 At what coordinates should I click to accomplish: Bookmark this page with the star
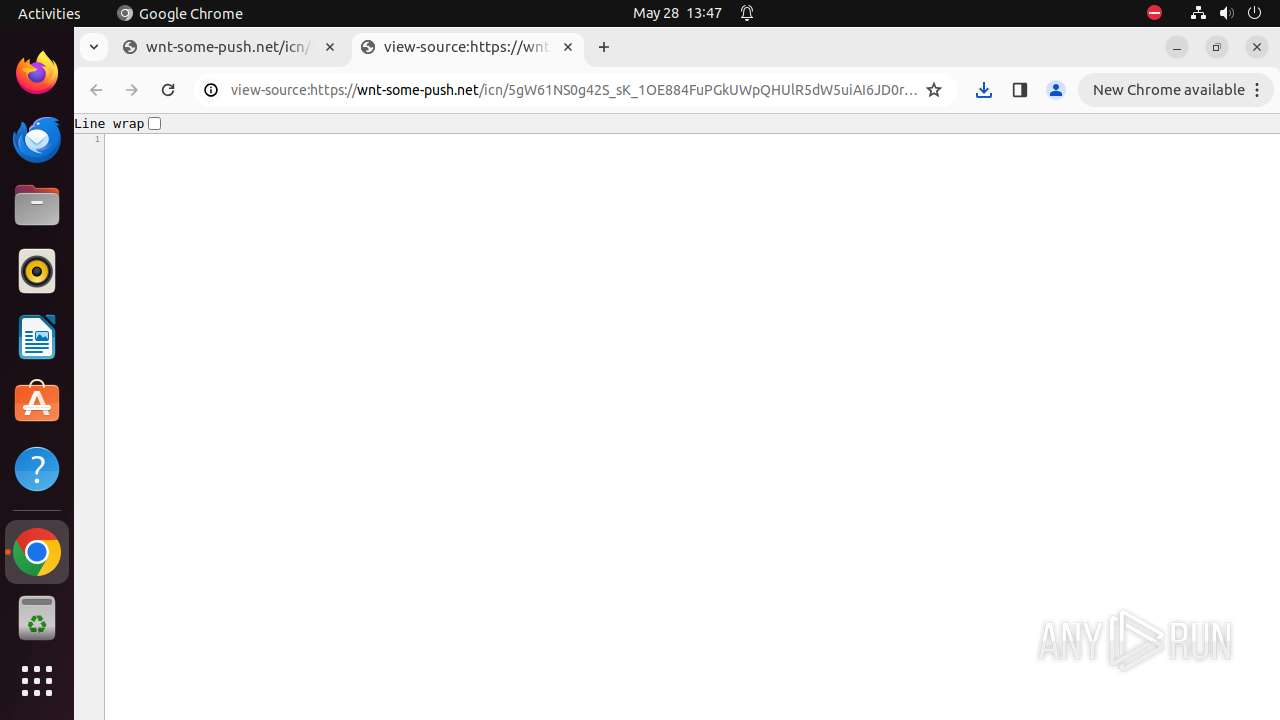(934, 90)
